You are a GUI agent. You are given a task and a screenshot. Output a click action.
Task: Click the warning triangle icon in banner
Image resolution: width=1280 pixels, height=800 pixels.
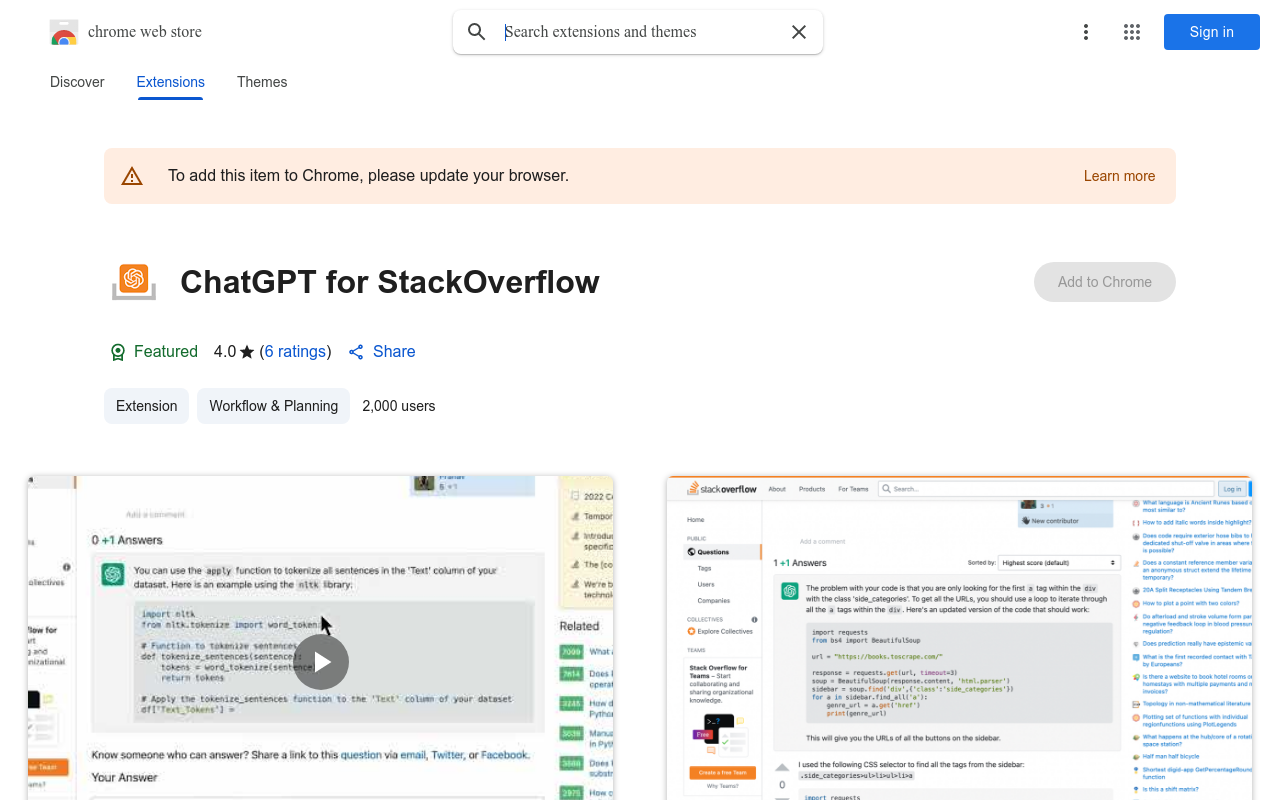132,176
